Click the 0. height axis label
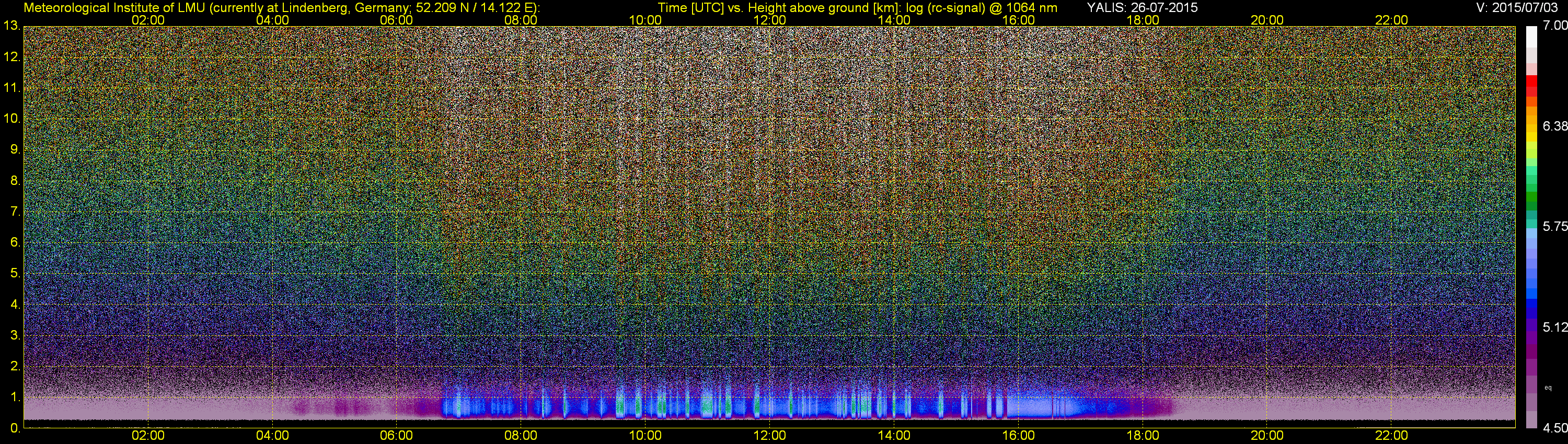The width and height of the screenshot is (1568, 444). [15, 428]
